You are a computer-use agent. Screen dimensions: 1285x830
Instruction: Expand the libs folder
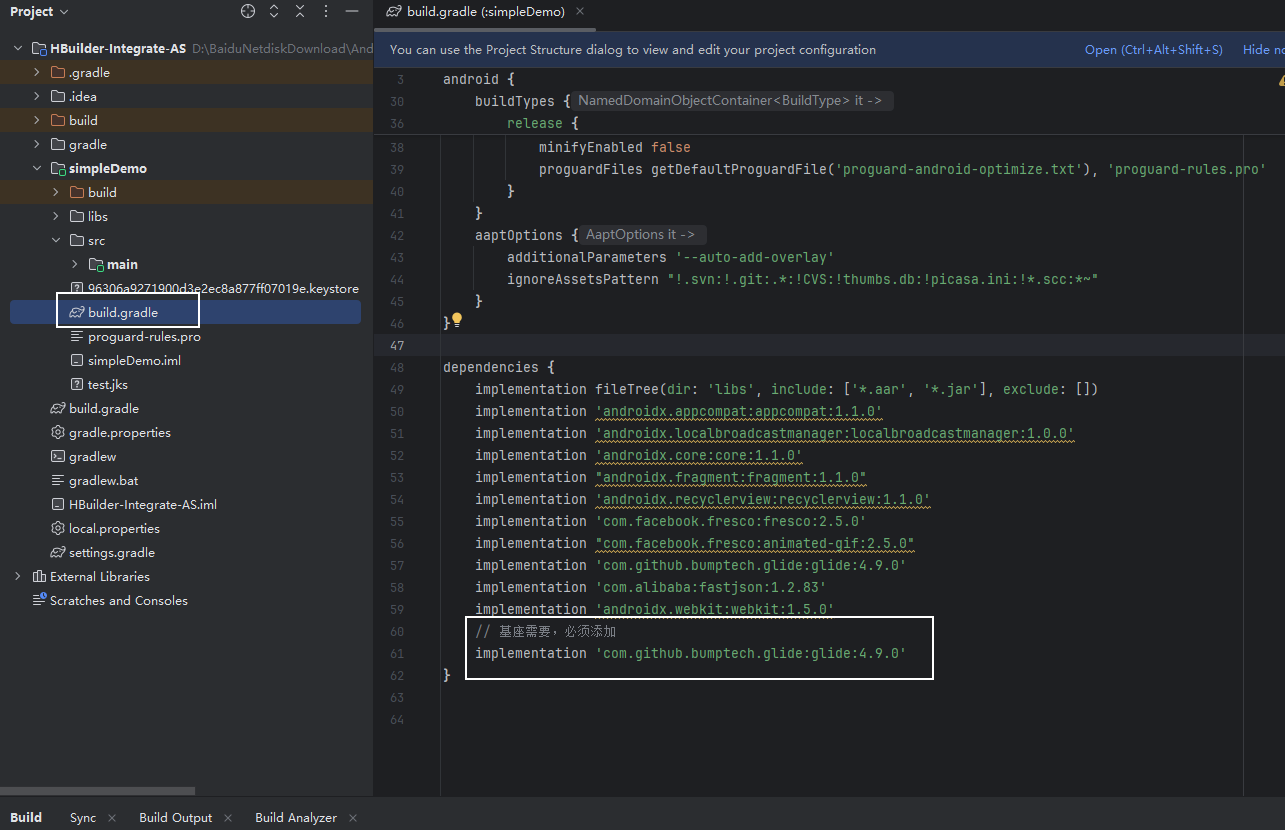[x=56, y=217]
